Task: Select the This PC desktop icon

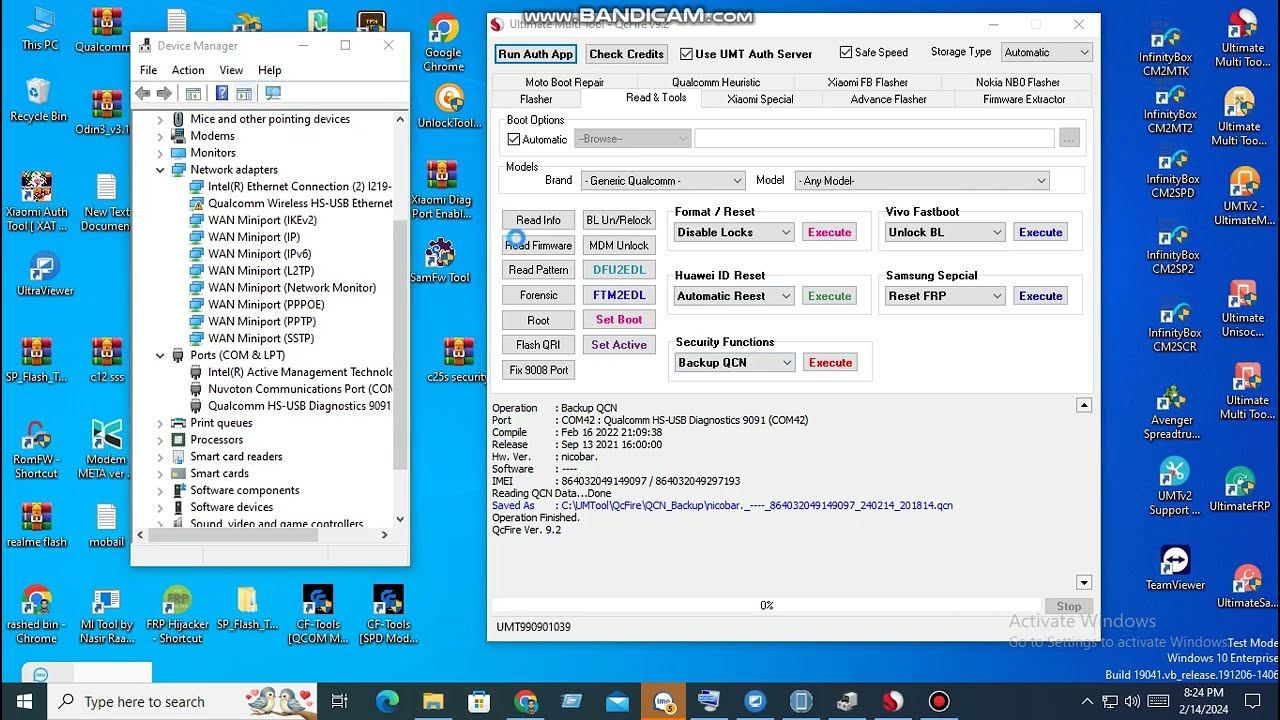Action: point(40,29)
